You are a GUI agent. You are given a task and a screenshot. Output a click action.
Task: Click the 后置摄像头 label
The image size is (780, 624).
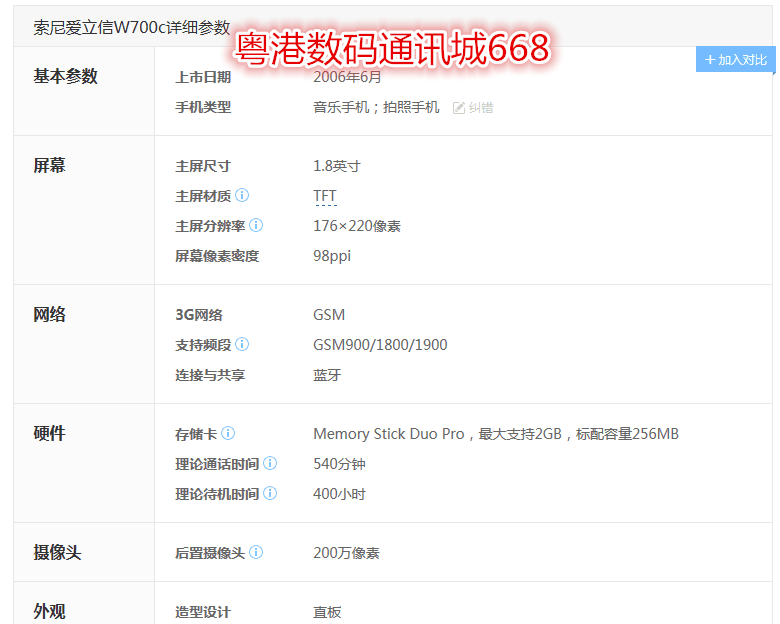tap(210, 553)
